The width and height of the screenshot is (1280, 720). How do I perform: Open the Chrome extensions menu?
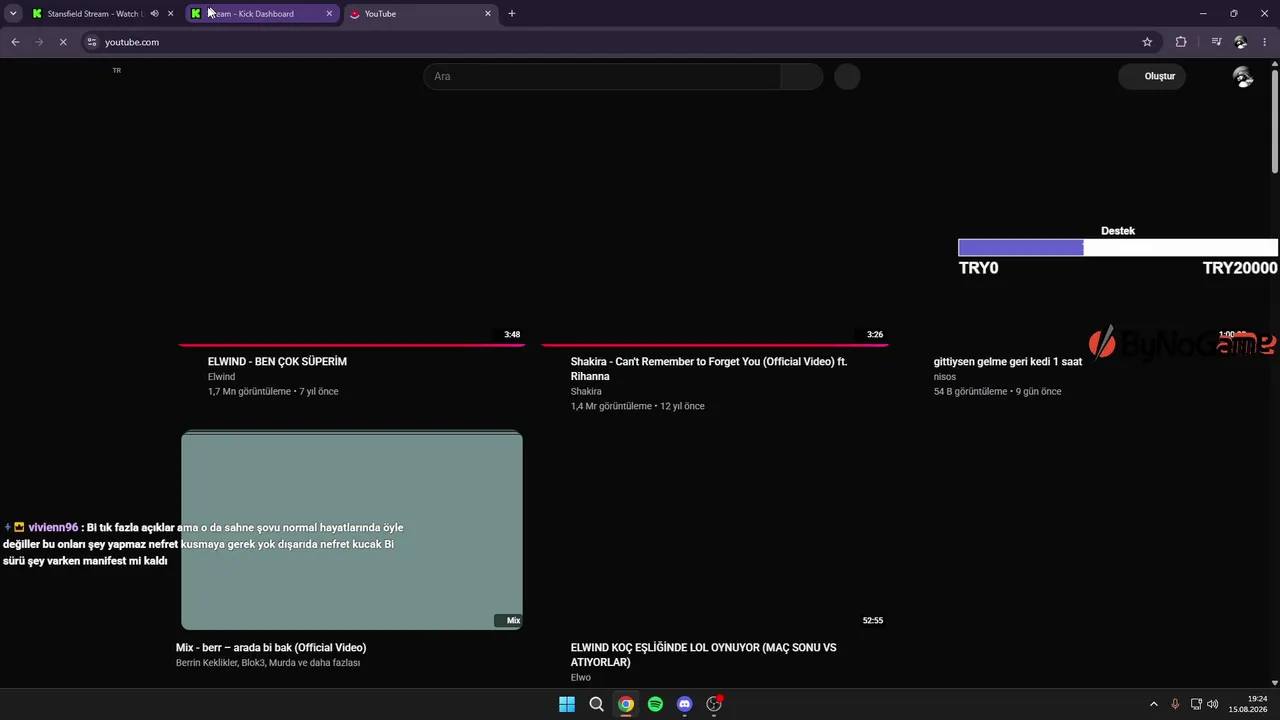(x=1181, y=42)
